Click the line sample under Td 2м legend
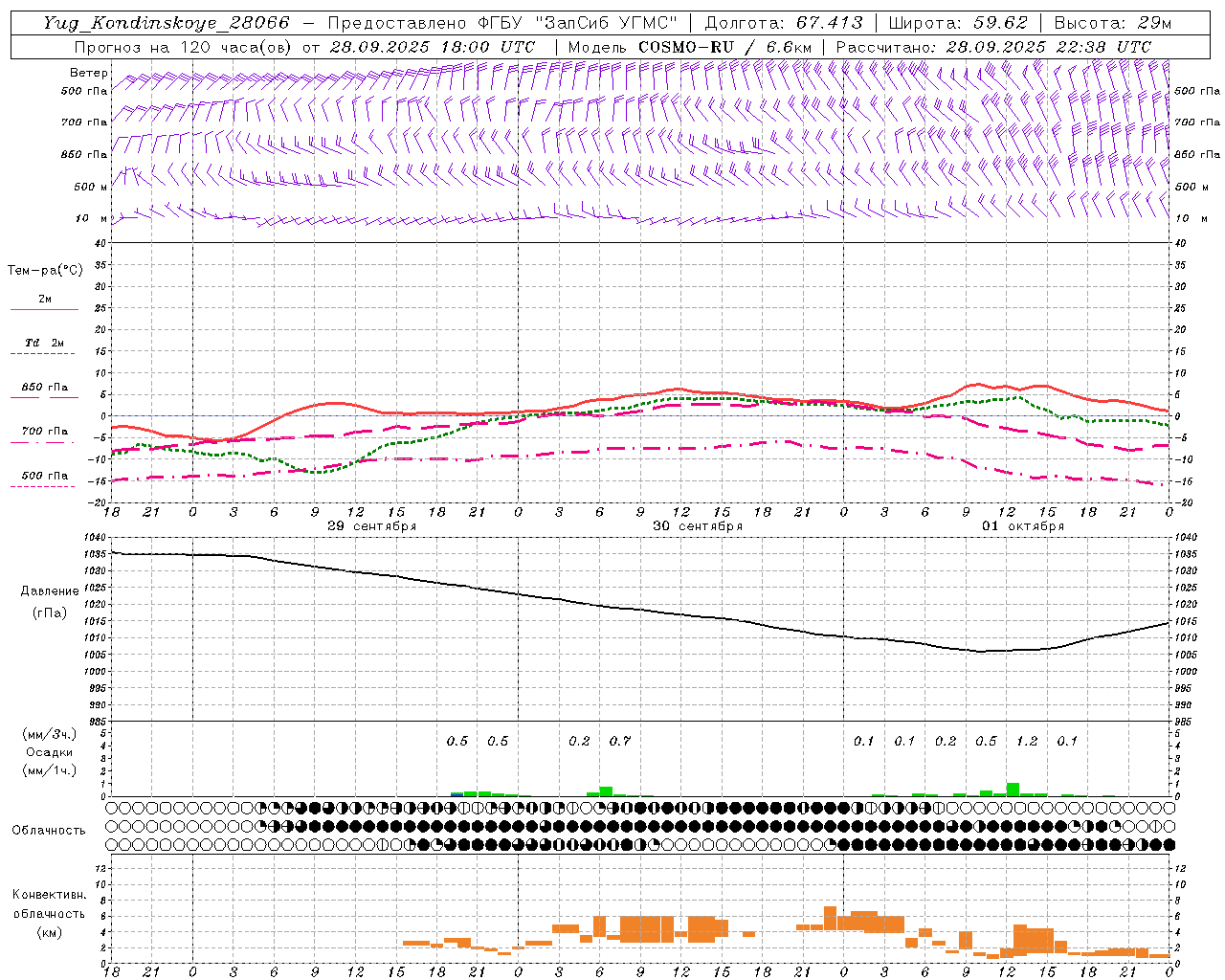 click(43, 354)
